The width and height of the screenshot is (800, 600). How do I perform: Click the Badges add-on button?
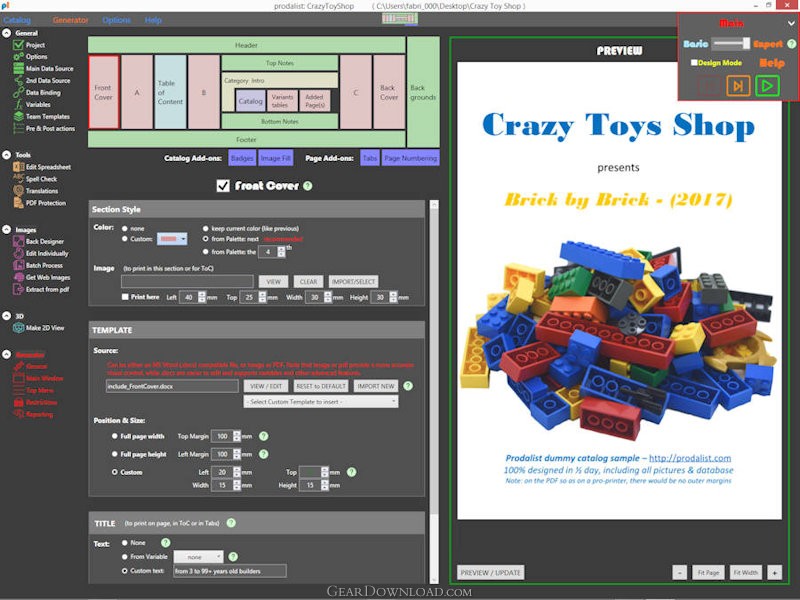pos(242,158)
